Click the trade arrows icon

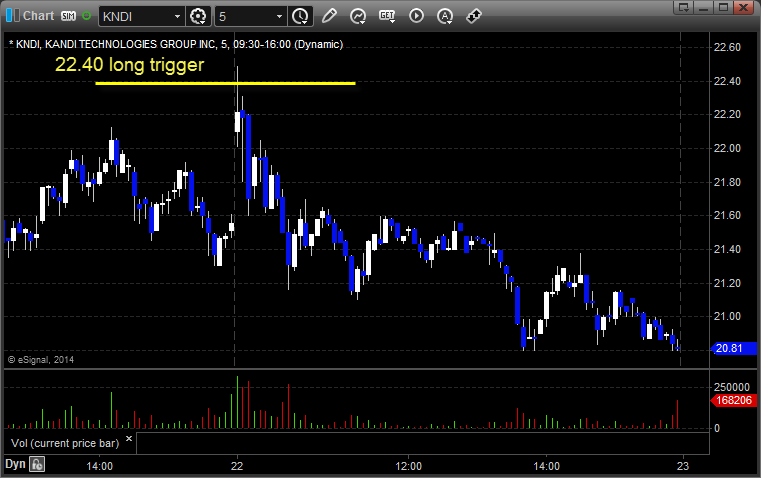point(474,16)
